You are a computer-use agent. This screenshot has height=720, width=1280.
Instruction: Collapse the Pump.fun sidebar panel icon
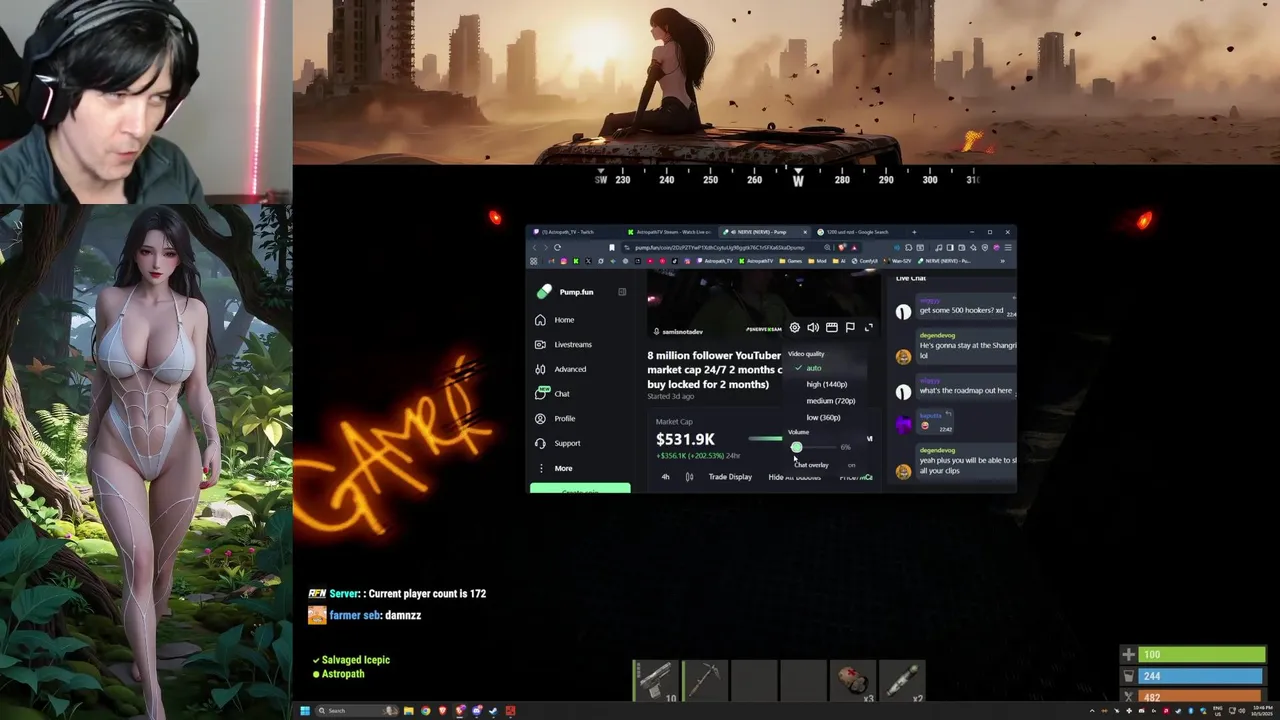coord(622,292)
